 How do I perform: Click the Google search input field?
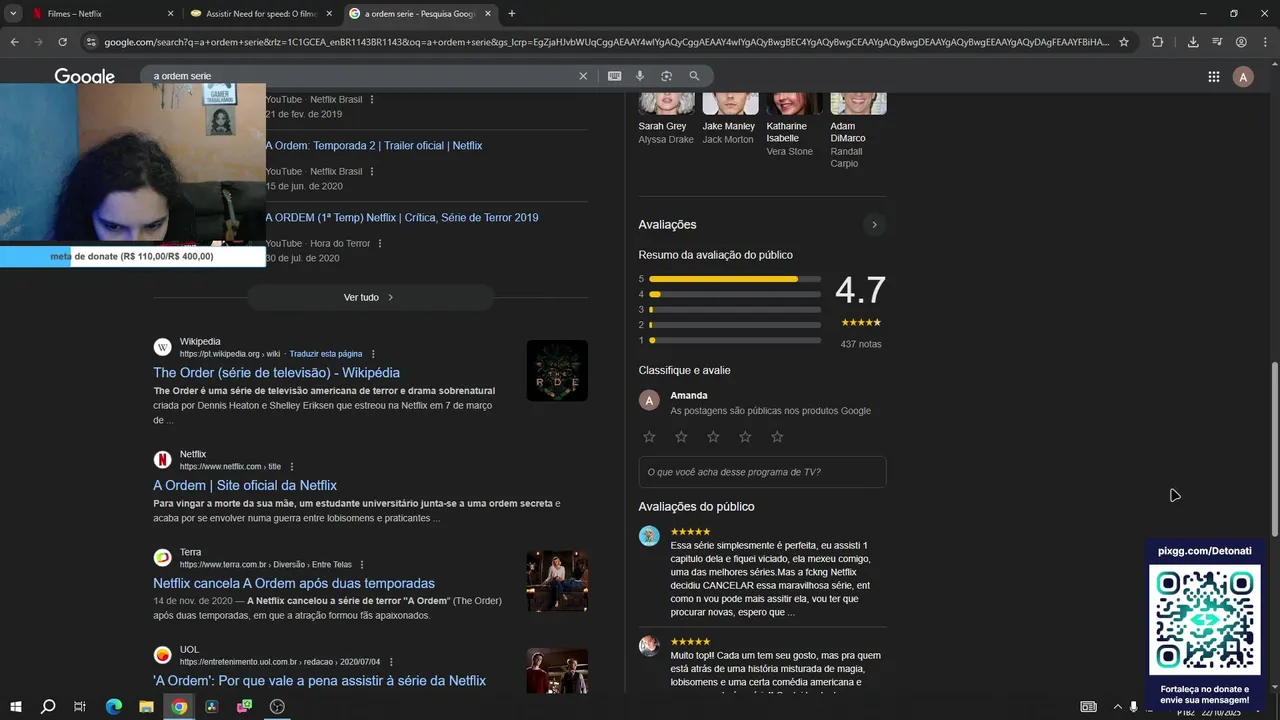point(360,76)
